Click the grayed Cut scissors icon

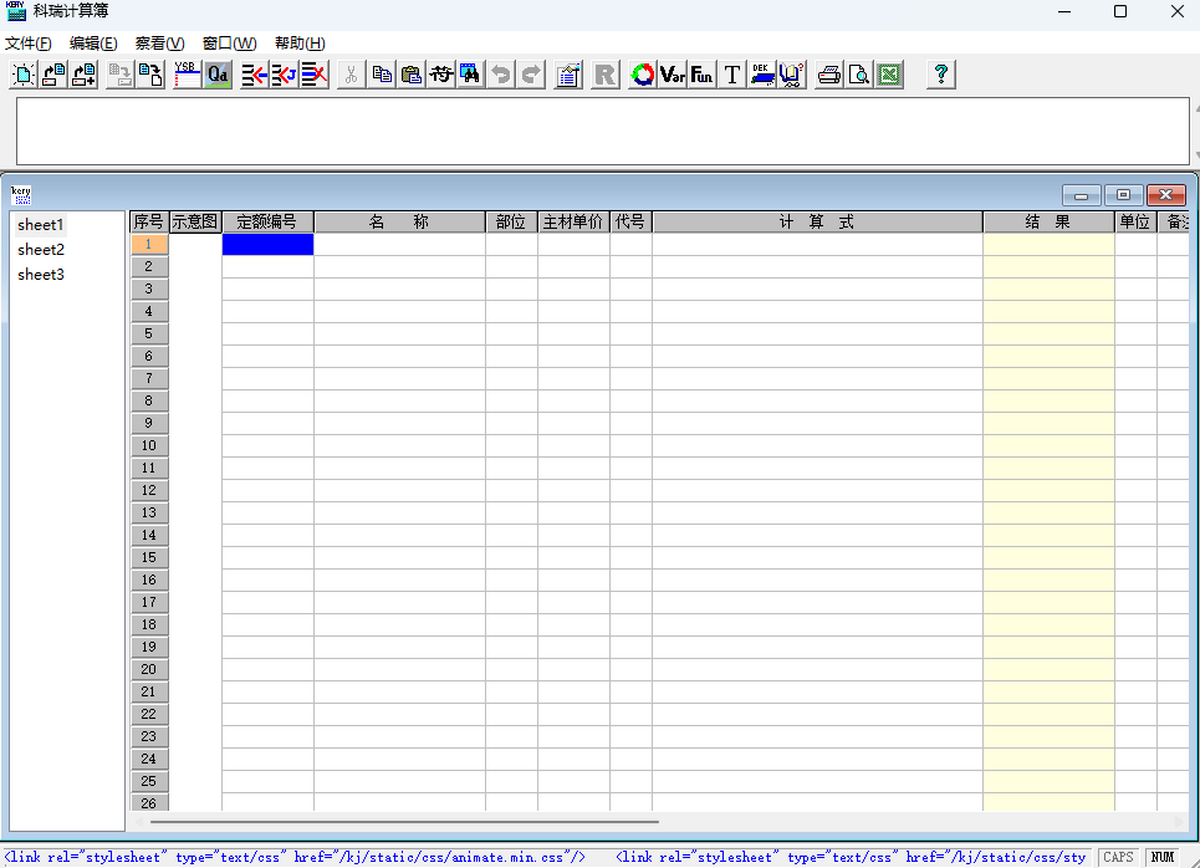tap(351, 74)
